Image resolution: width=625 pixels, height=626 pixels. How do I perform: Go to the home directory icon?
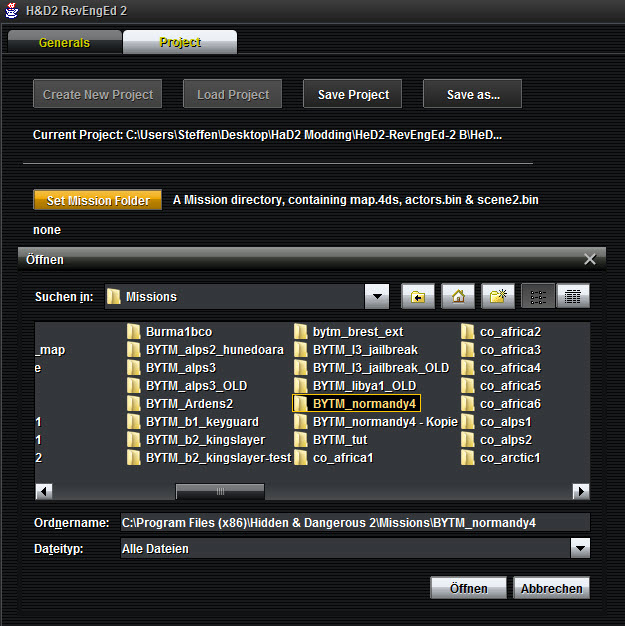457,296
